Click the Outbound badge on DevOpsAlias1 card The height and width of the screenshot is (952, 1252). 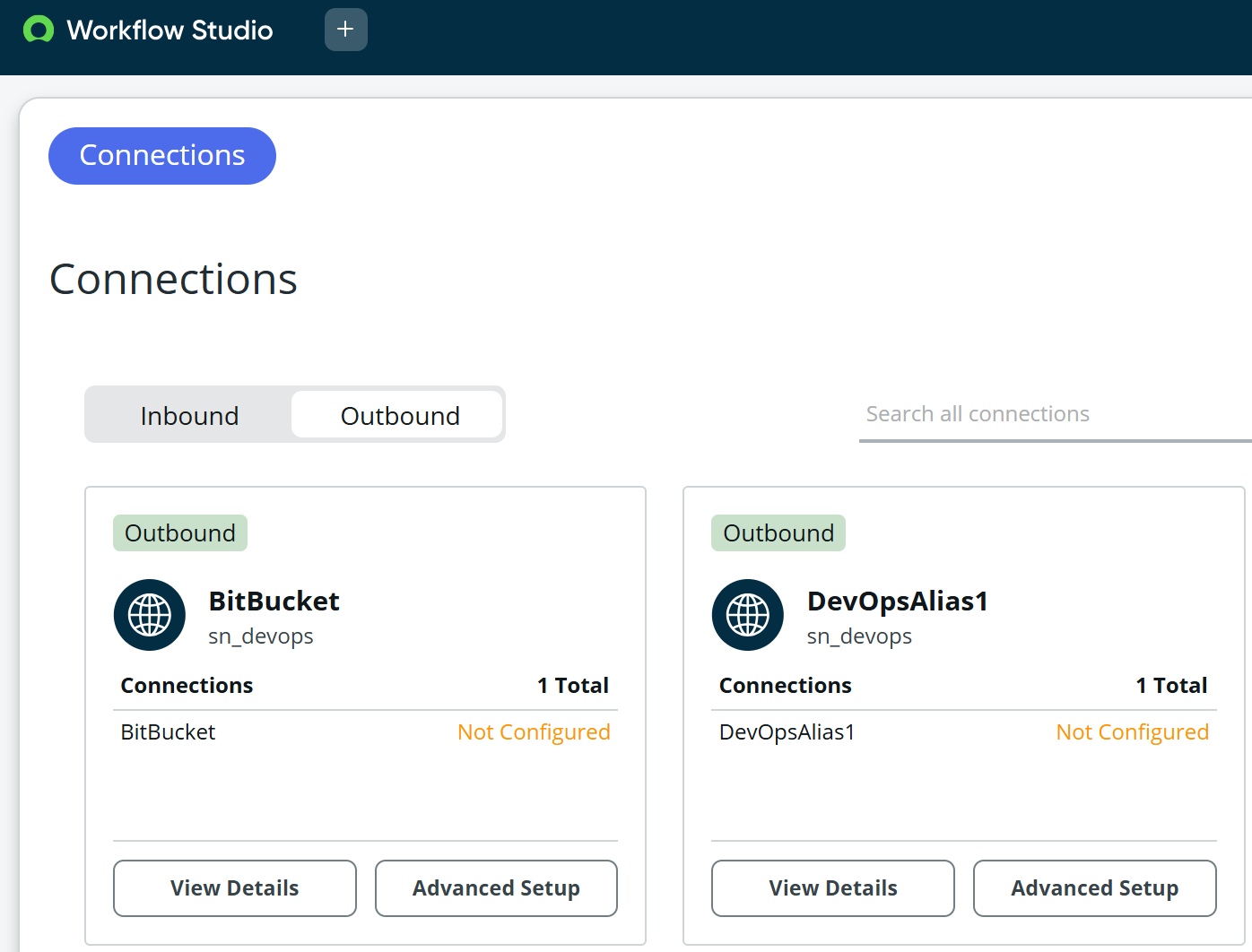point(778,533)
